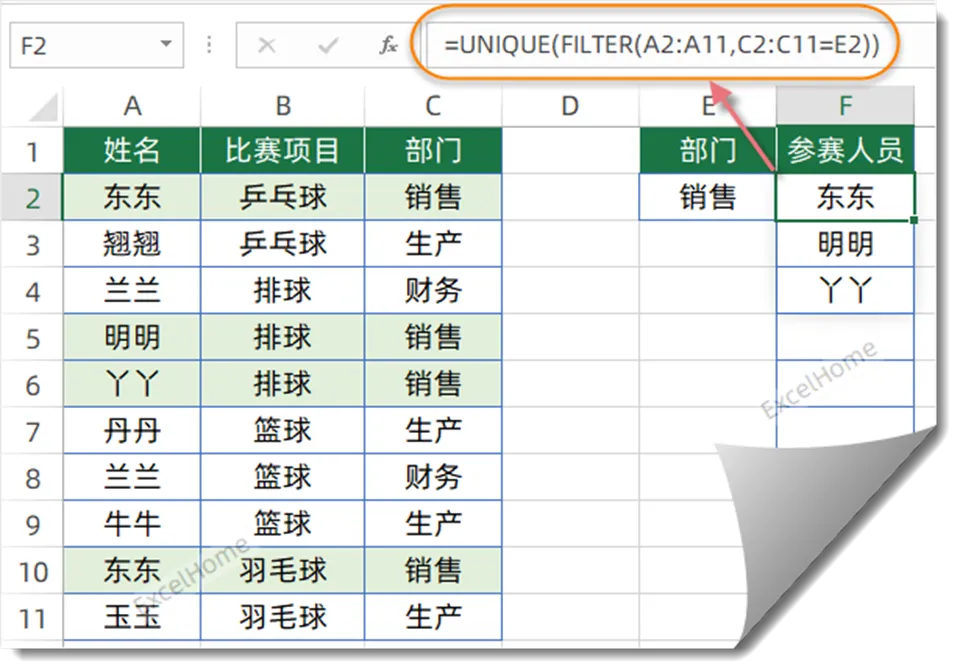Image resolution: width=960 pixels, height=672 pixels.
Task: Open the Name Box dropdown arrow
Action: coord(165,44)
